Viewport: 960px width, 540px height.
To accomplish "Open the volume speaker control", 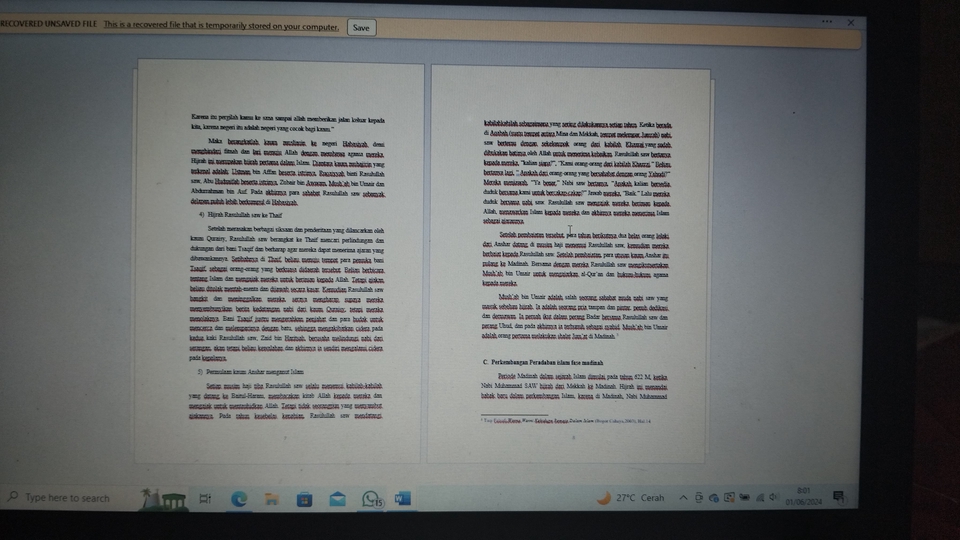I will click(x=774, y=497).
